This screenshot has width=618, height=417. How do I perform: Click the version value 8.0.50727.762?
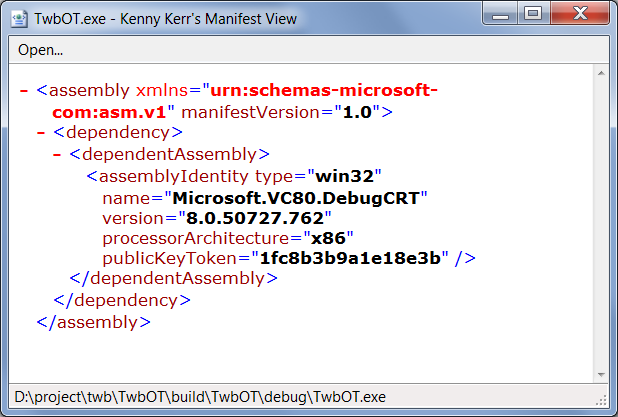[255, 218]
